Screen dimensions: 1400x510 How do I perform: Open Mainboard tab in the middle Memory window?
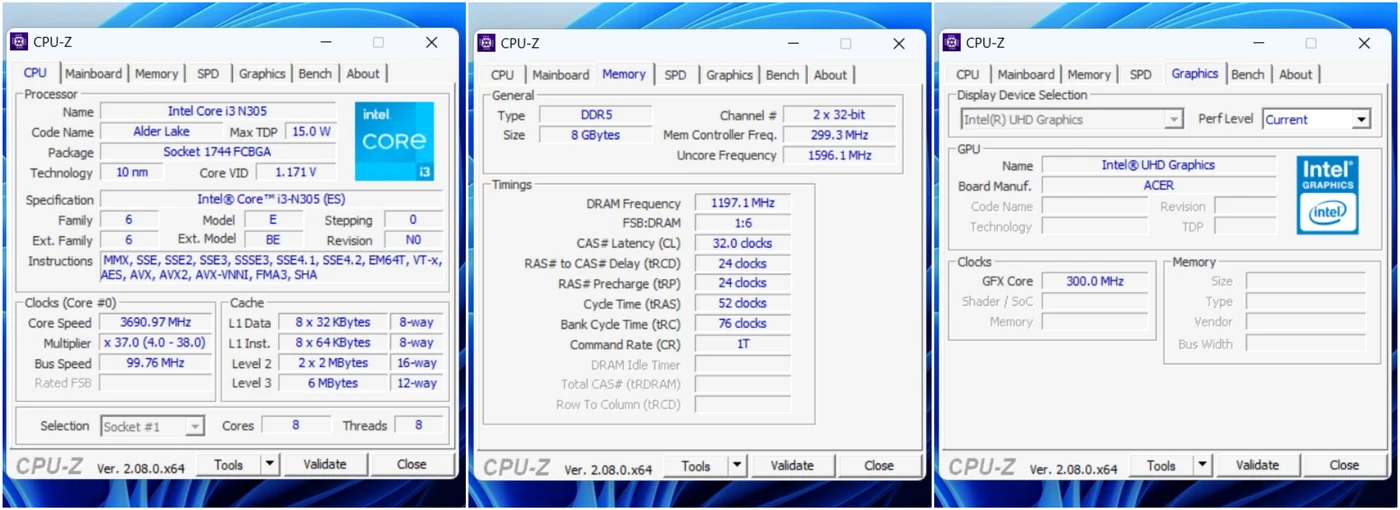pos(560,75)
